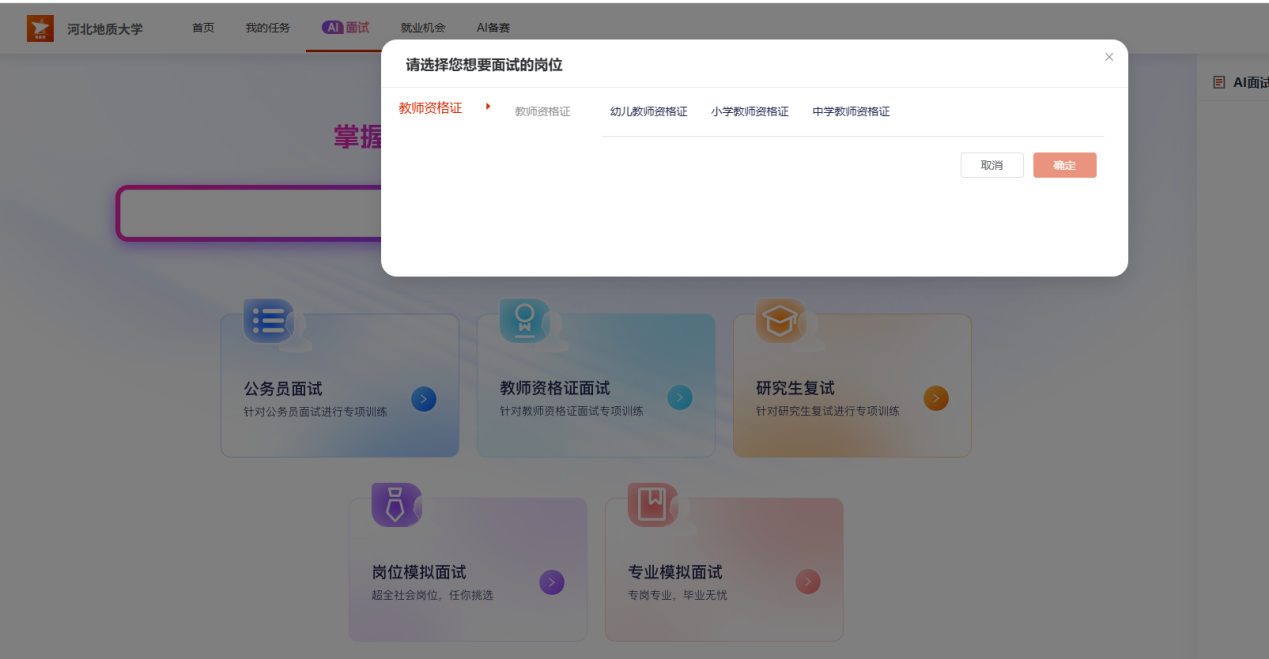The width and height of the screenshot is (1269, 659).
Task: Click the 教师资格证面试 certificate icon
Action: [x=524, y=321]
